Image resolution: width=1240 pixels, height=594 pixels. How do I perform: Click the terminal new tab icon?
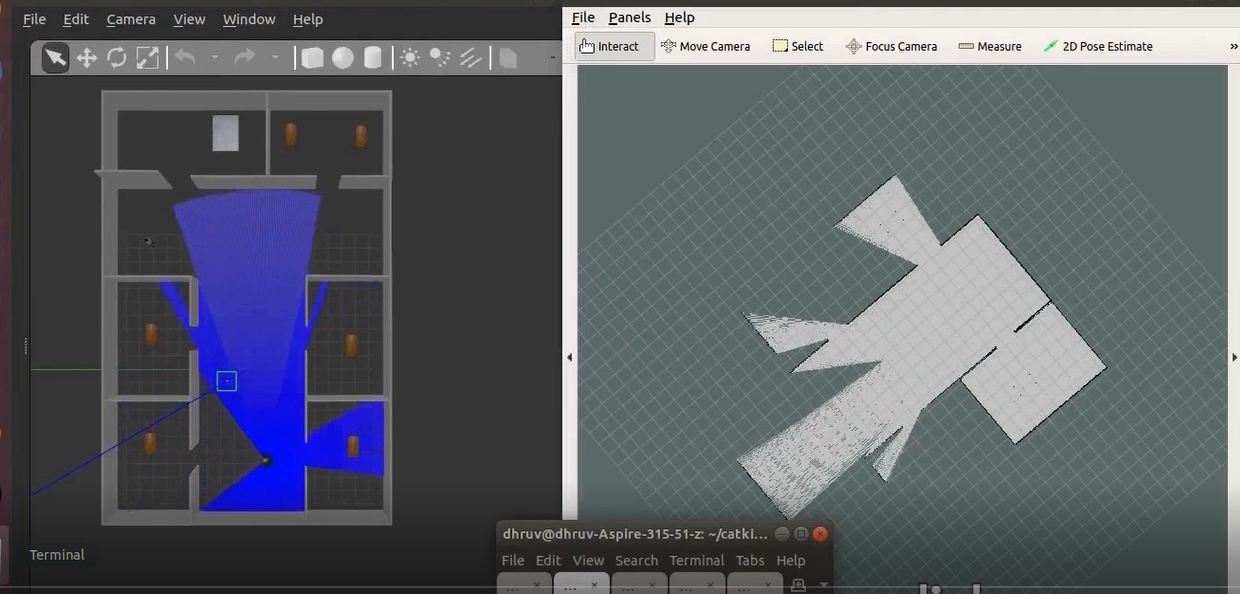click(x=798, y=585)
